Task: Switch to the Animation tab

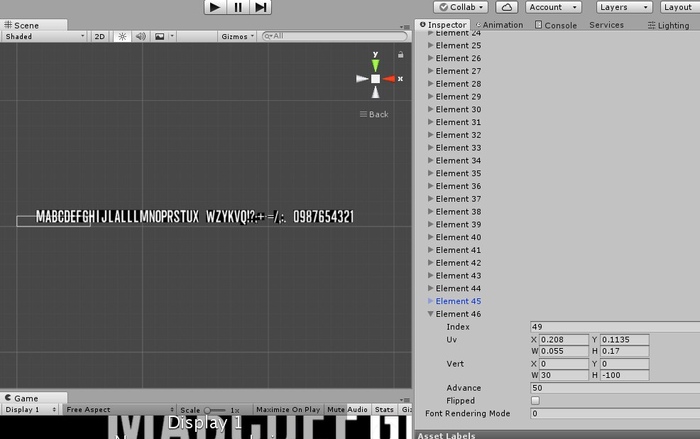Action: (x=499, y=25)
